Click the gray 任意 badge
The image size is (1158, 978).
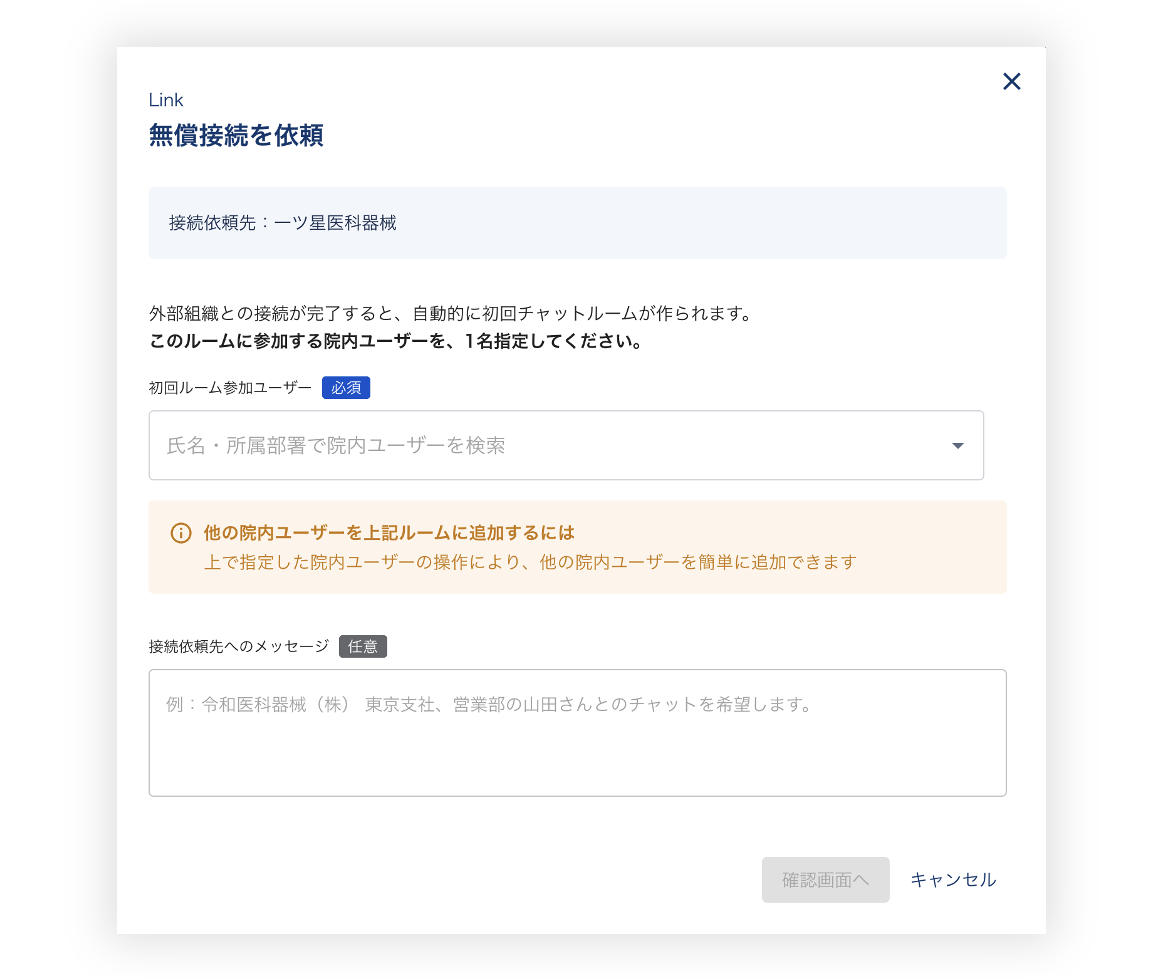[x=362, y=647]
